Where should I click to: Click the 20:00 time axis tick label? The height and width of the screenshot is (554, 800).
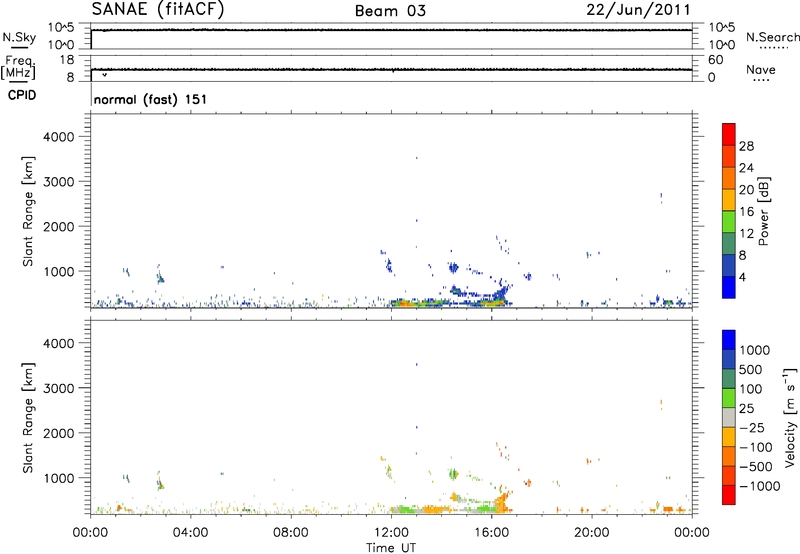pyautogui.click(x=592, y=533)
